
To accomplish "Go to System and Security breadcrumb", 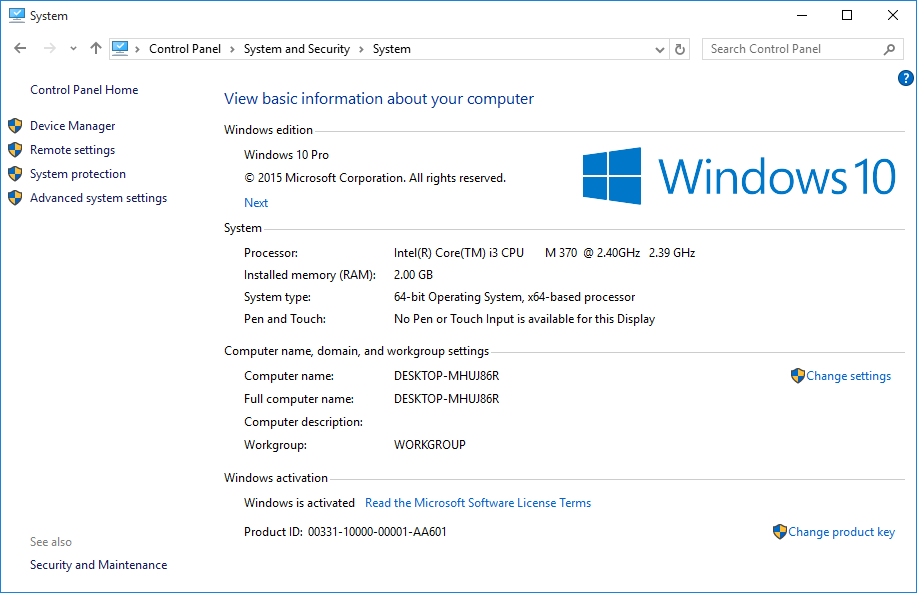I will [297, 49].
